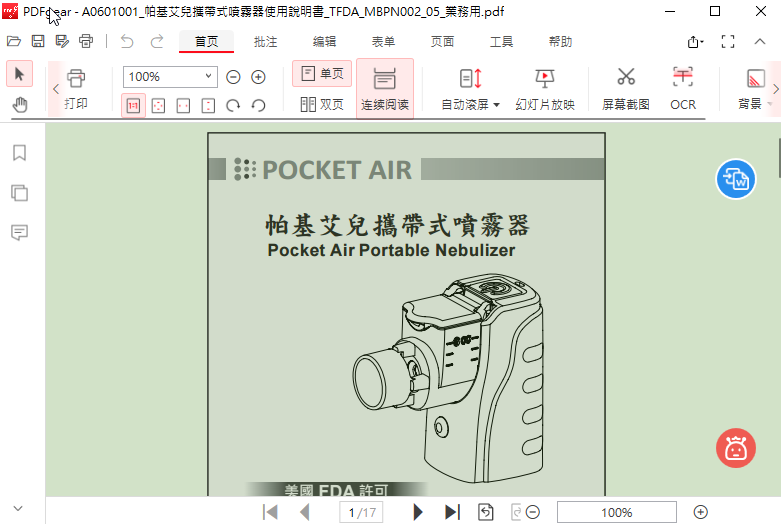Viewport: 781px width, 524px height.
Task: Expand sidebar with bottom chevron
Action: (18, 509)
